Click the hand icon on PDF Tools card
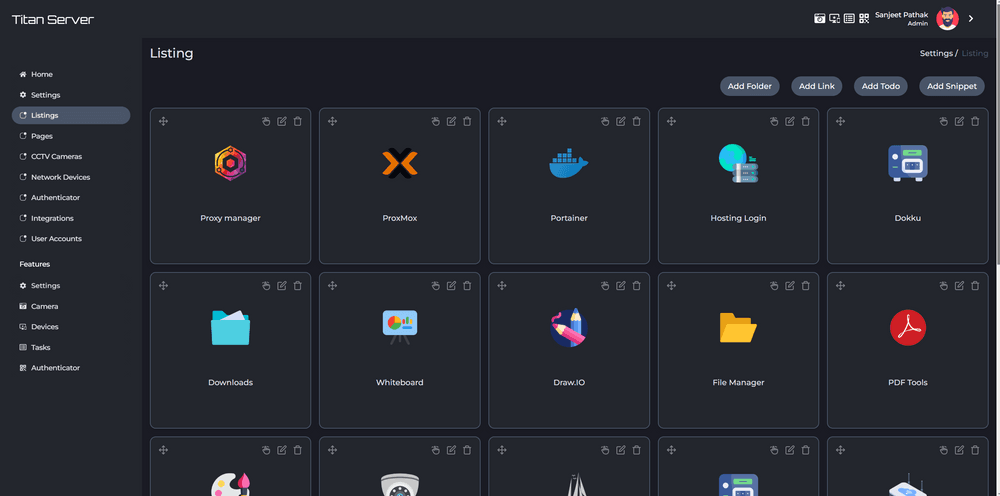 coord(944,286)
